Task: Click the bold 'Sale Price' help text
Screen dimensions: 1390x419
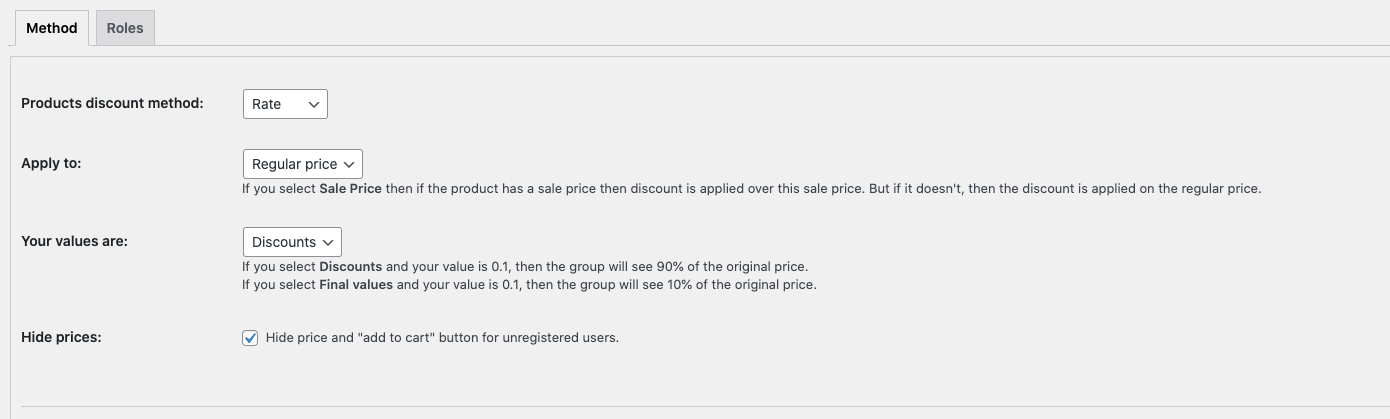Action: (350, 188)
